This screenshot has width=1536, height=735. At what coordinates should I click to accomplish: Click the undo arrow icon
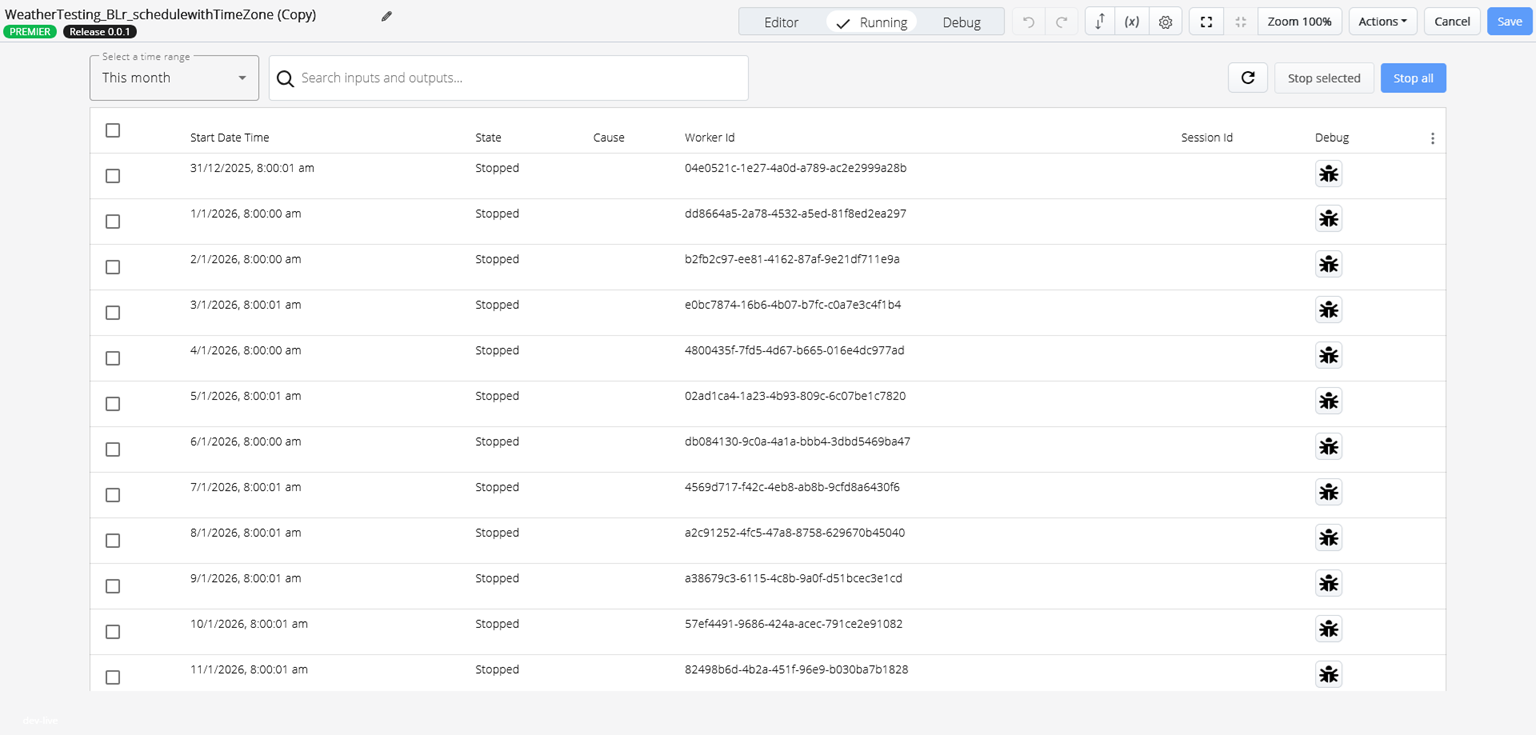[x=1028, y=22]
